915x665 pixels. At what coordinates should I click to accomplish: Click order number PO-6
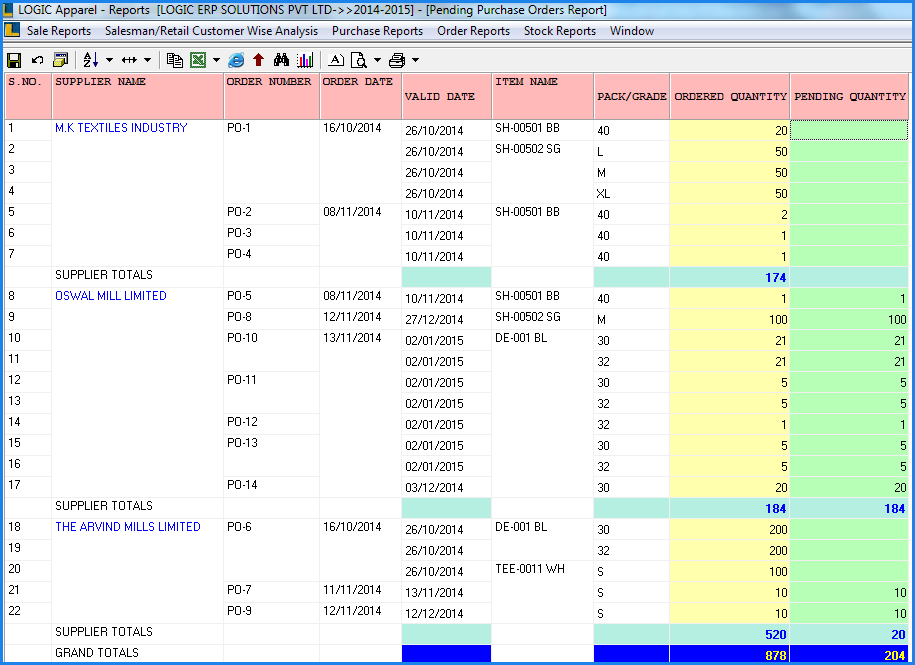click(239, 527)
